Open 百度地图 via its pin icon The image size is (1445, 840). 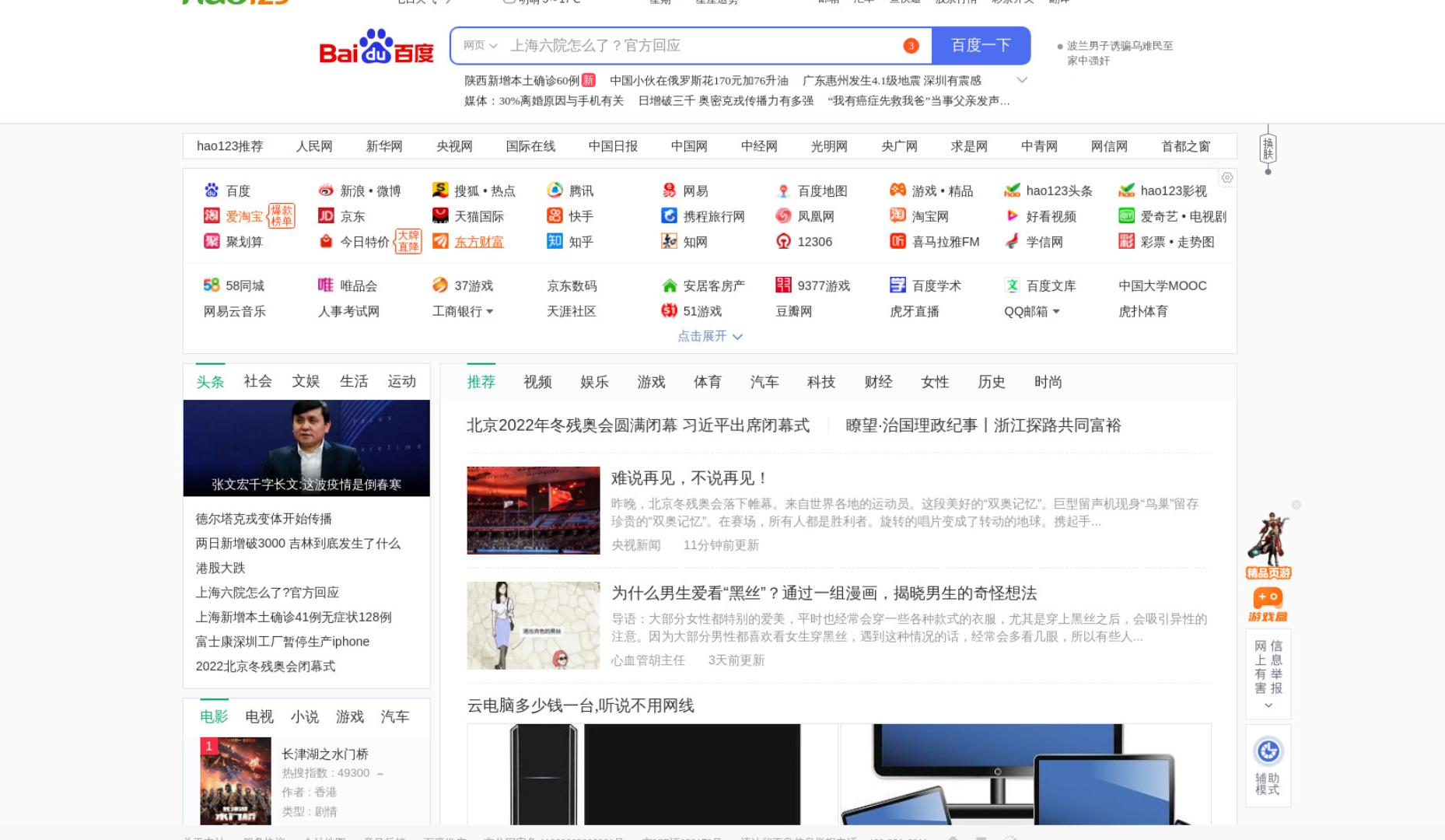pyautogui.click(x=783, y=191)
